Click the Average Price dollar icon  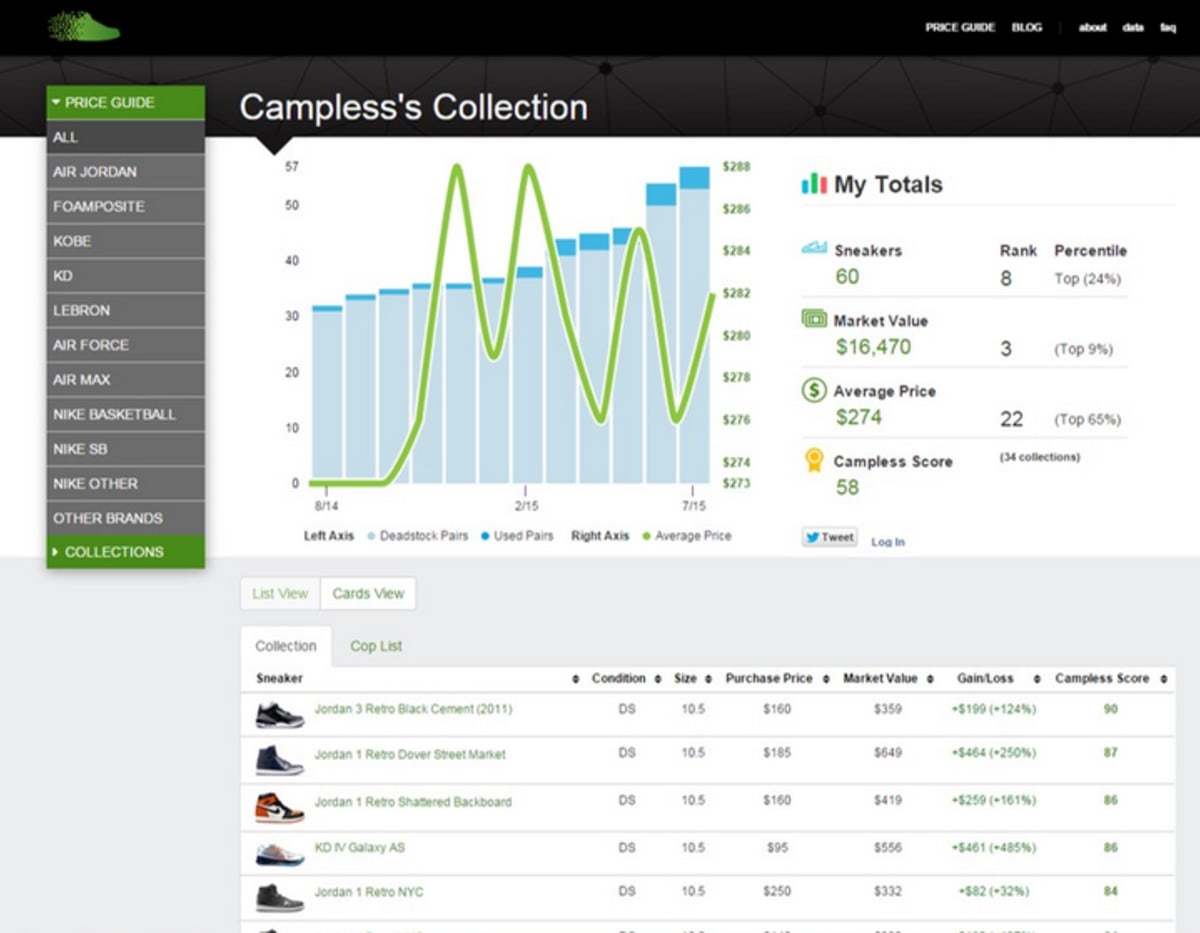point(814,389)
